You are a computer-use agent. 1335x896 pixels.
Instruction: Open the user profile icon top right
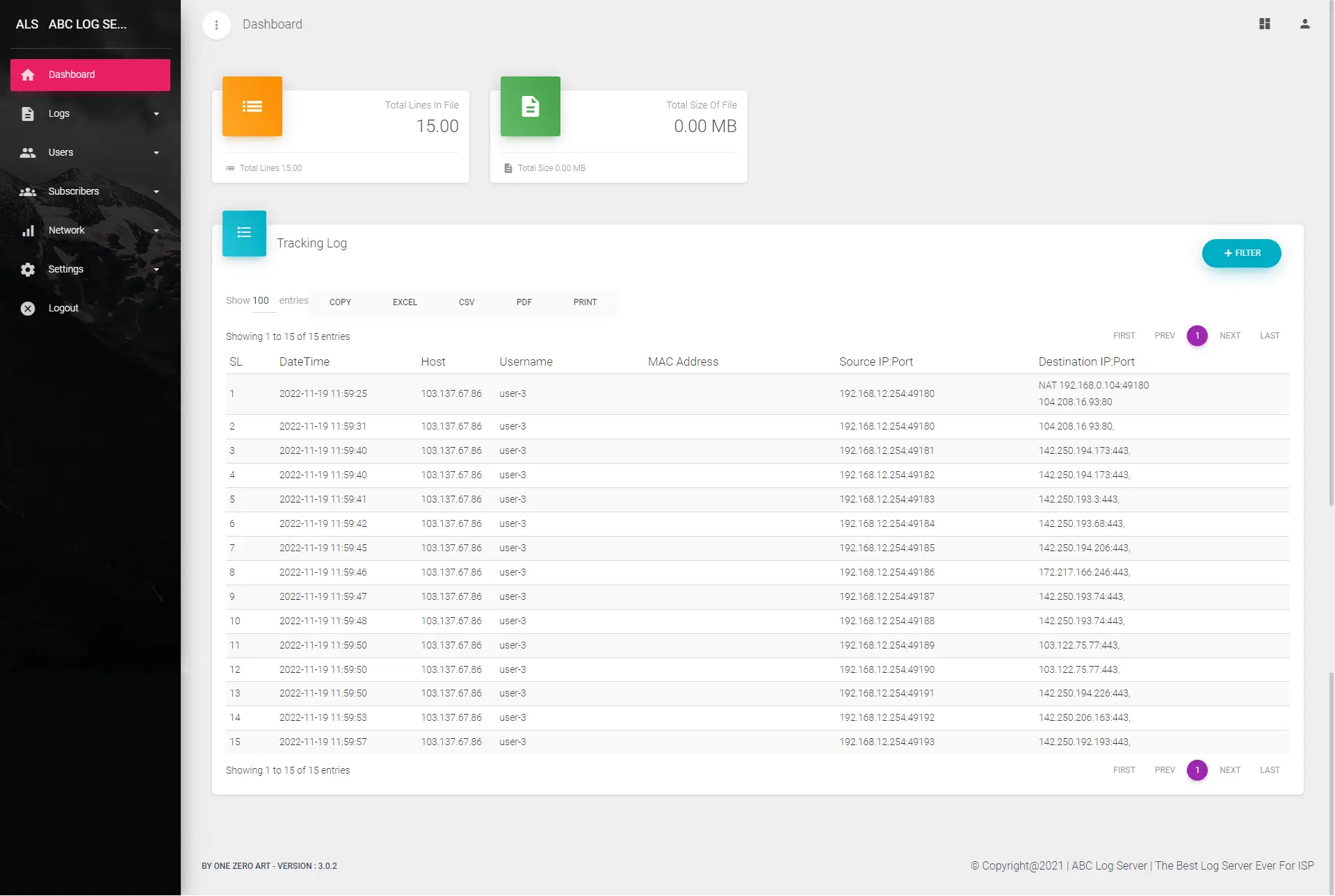1304,24
